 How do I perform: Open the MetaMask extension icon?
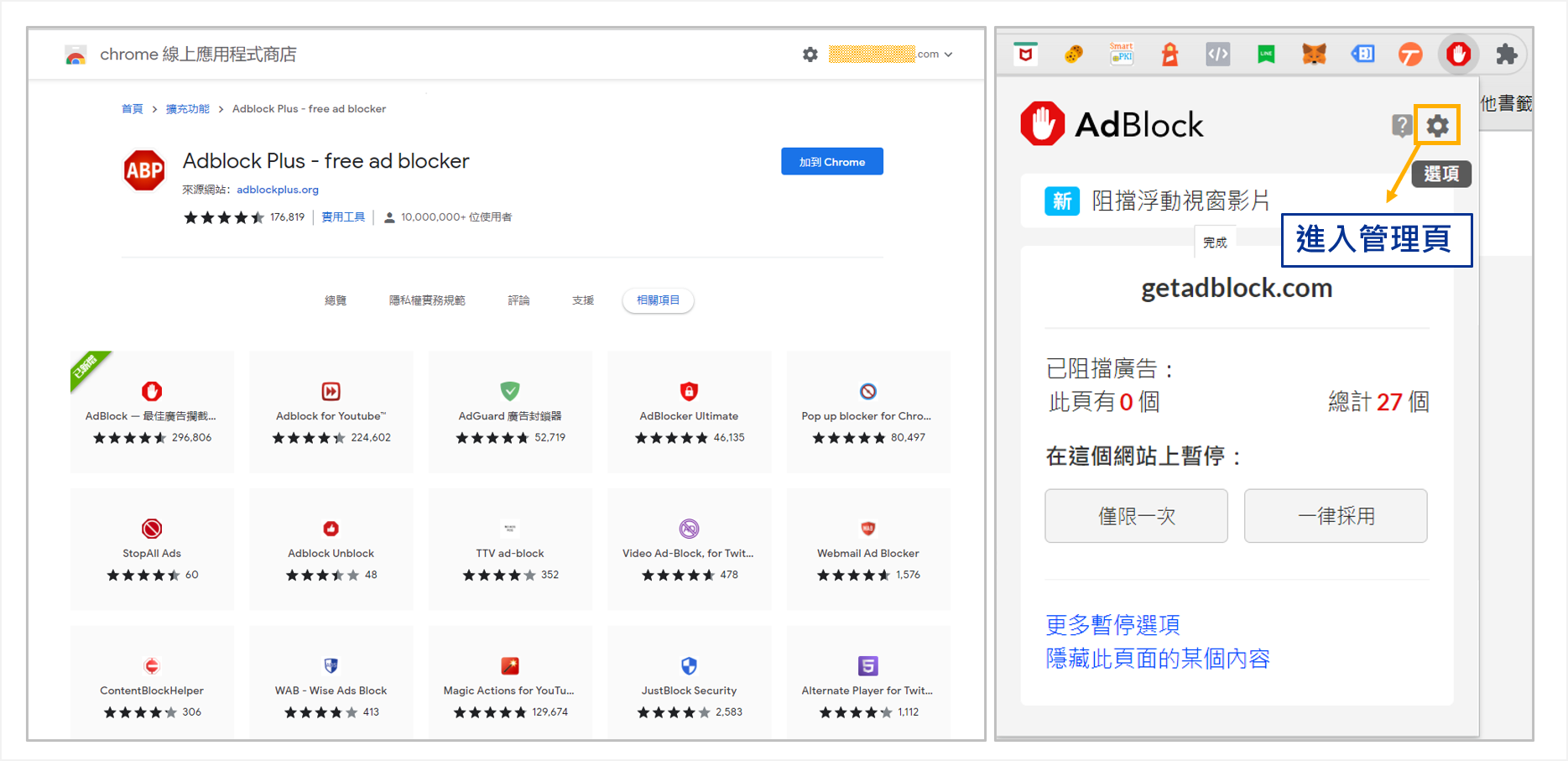pos(1314,54)
